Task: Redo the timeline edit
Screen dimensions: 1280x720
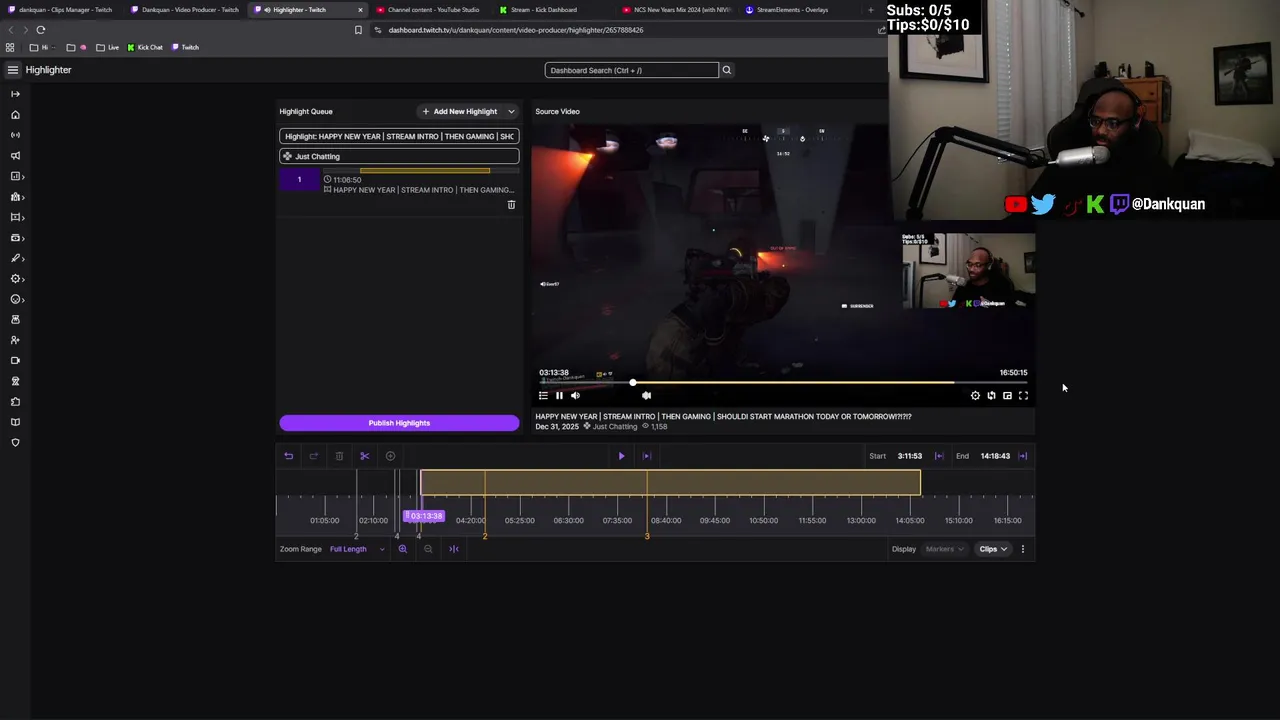Action: [313, 456]
